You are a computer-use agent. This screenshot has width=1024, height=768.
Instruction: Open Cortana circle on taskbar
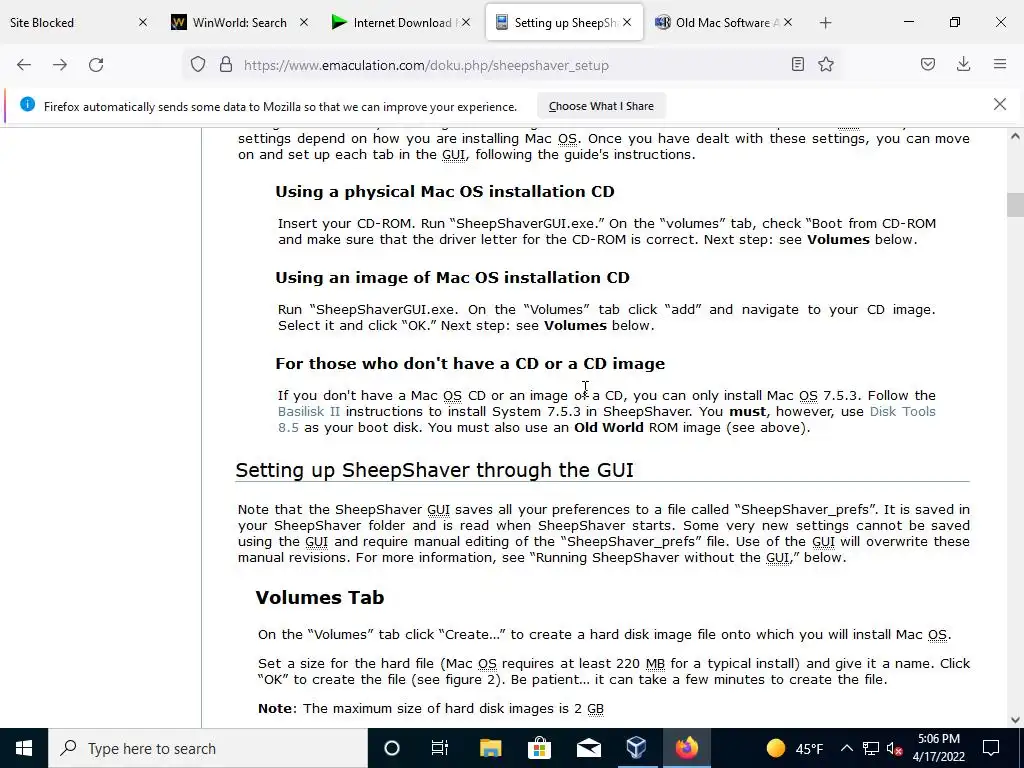391,748
